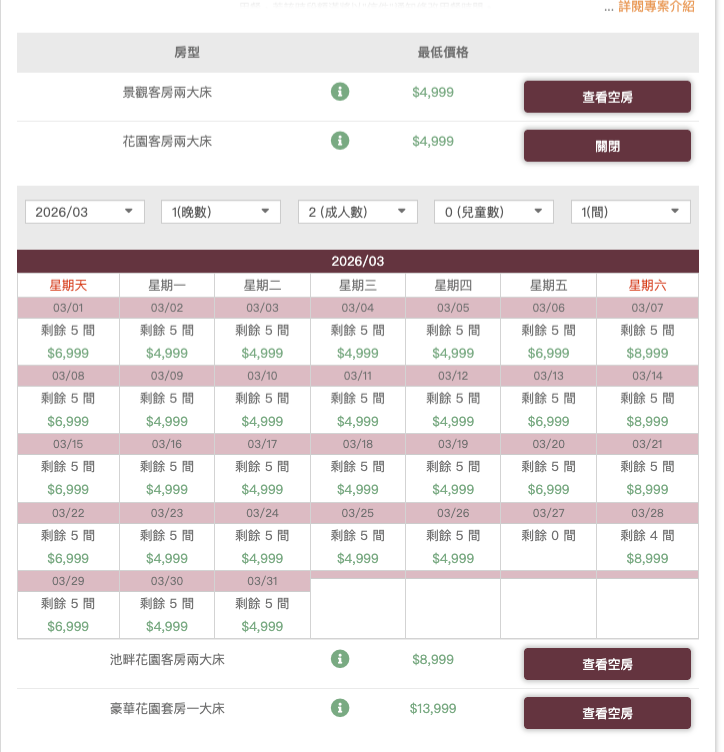Open the 1(晚數) nights dropdown
The height and width of the screenshot is (752, 724).
221,212
